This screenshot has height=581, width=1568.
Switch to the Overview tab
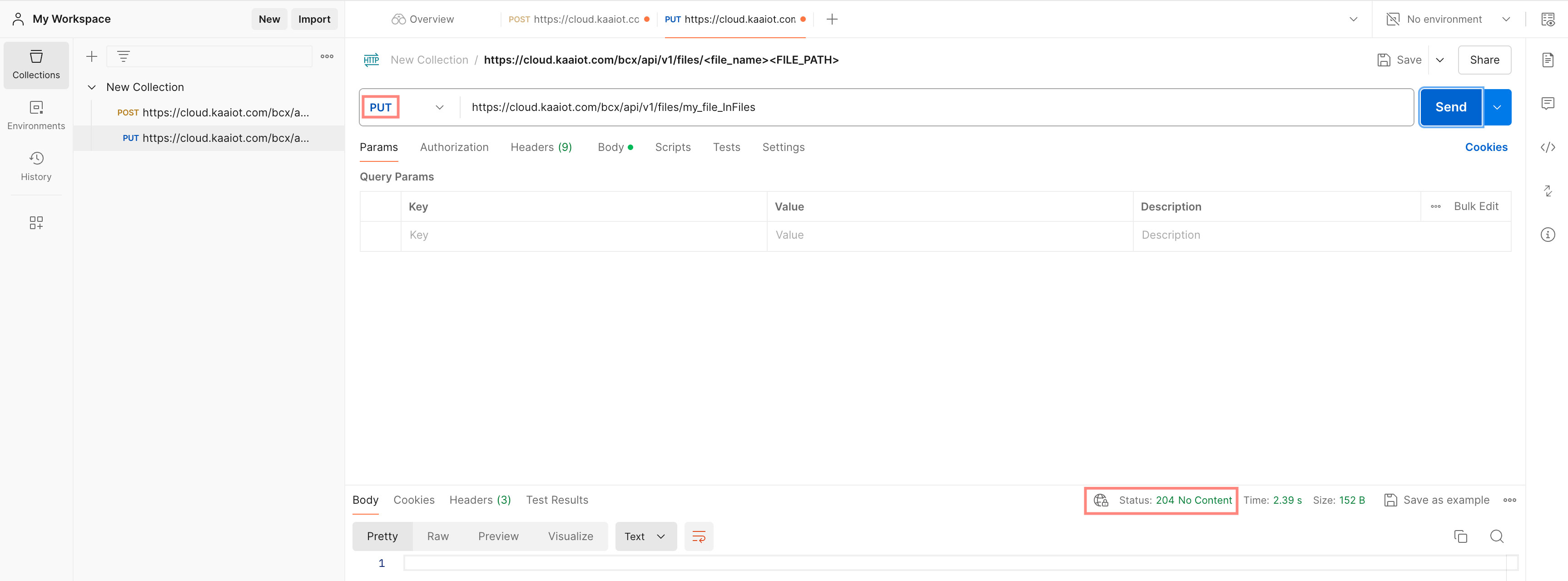coord(422,19)
